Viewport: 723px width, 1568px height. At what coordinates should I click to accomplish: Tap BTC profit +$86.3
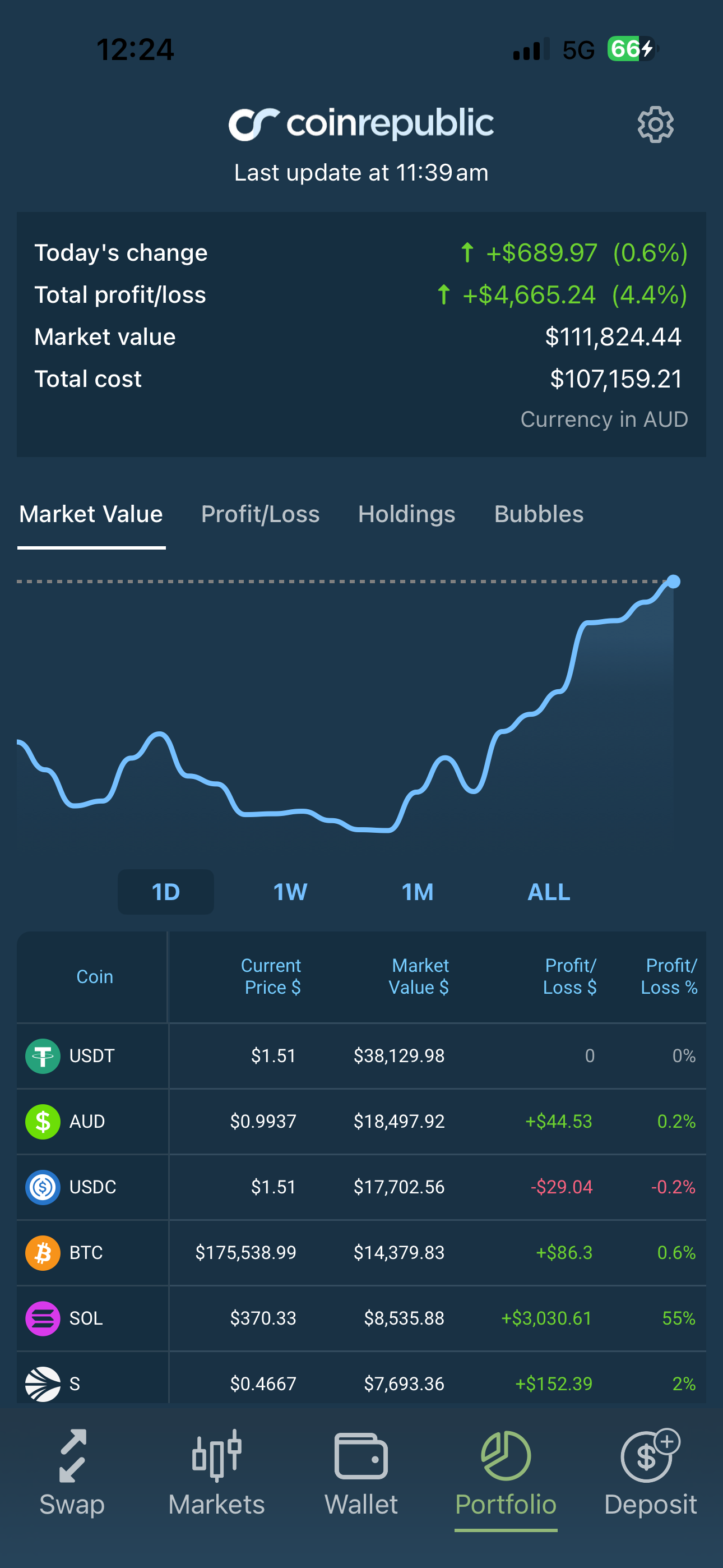pyautogui.click(x=564, y=1253)
